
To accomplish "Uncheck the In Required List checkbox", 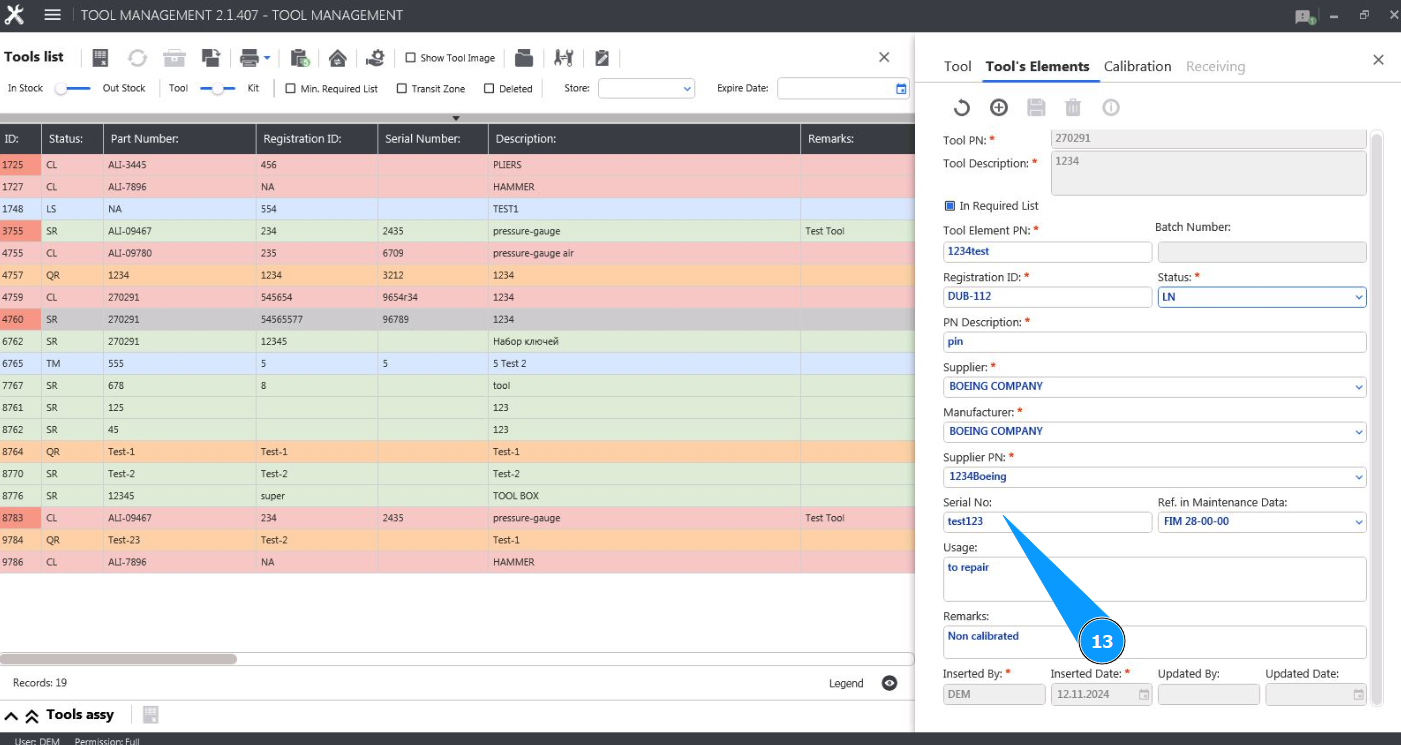I will tap(950, 206).
